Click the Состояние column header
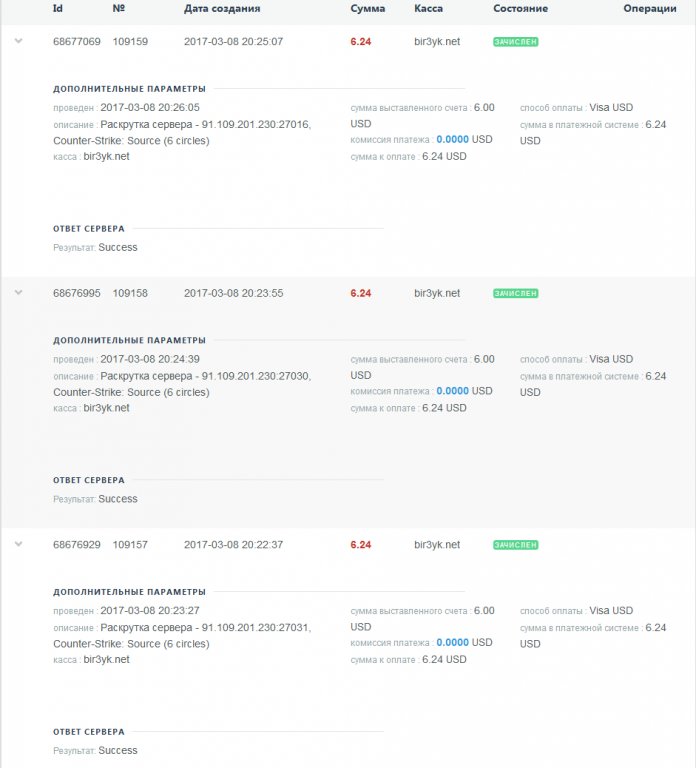696x768 pixels. (520, 8)
